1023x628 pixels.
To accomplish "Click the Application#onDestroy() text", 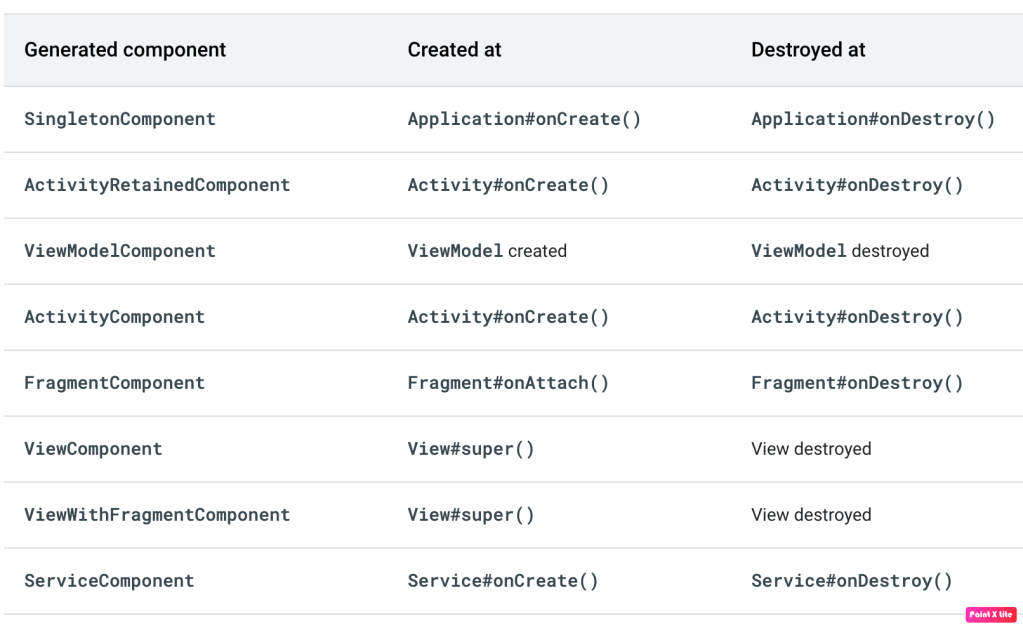I will point(873,119).
